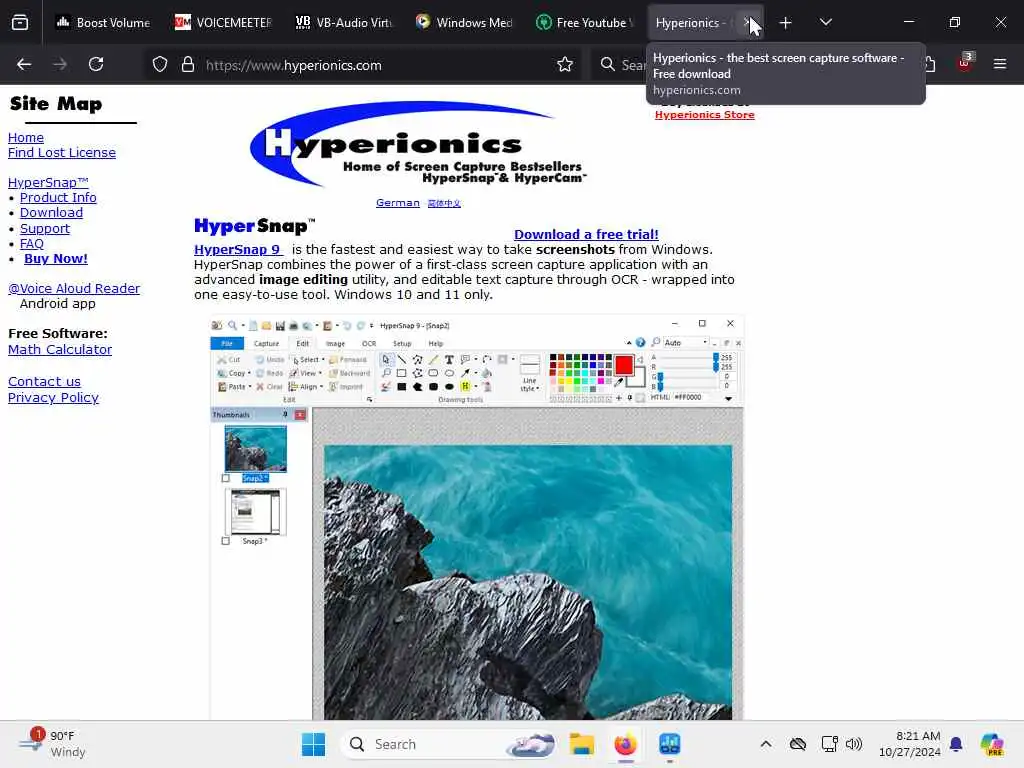This screenshot has width=1024, height=768.
Task: Open the Find Lost License link
Action: [x=62, y=153]
